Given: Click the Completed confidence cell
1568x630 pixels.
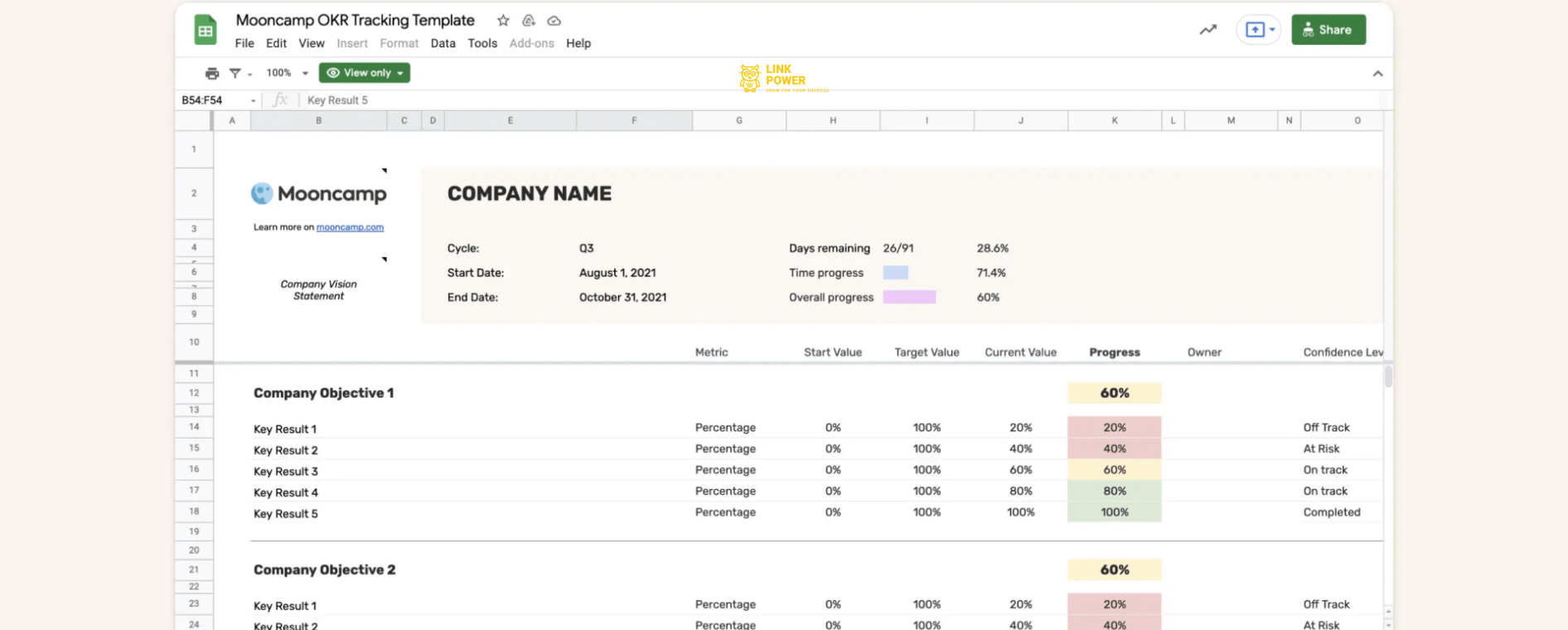Looking at the screenshot, I should 1332,512.
